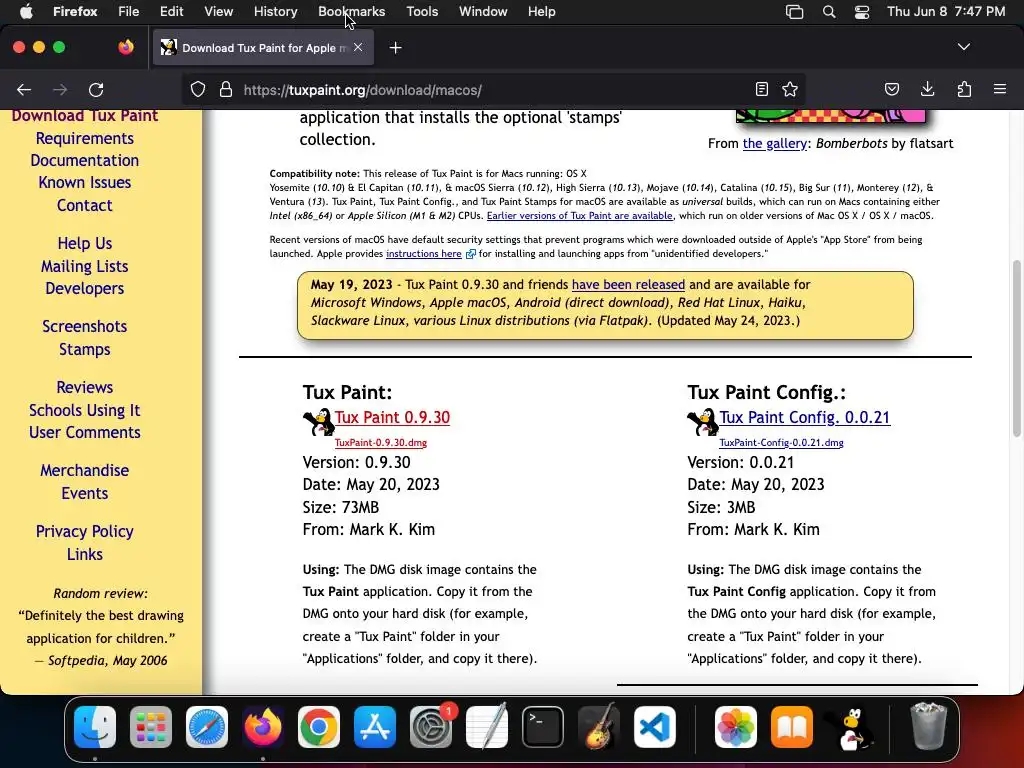Show site security lock info
Image resolution: width=1024 pixels, height=768 pixels.
(226, 89)
